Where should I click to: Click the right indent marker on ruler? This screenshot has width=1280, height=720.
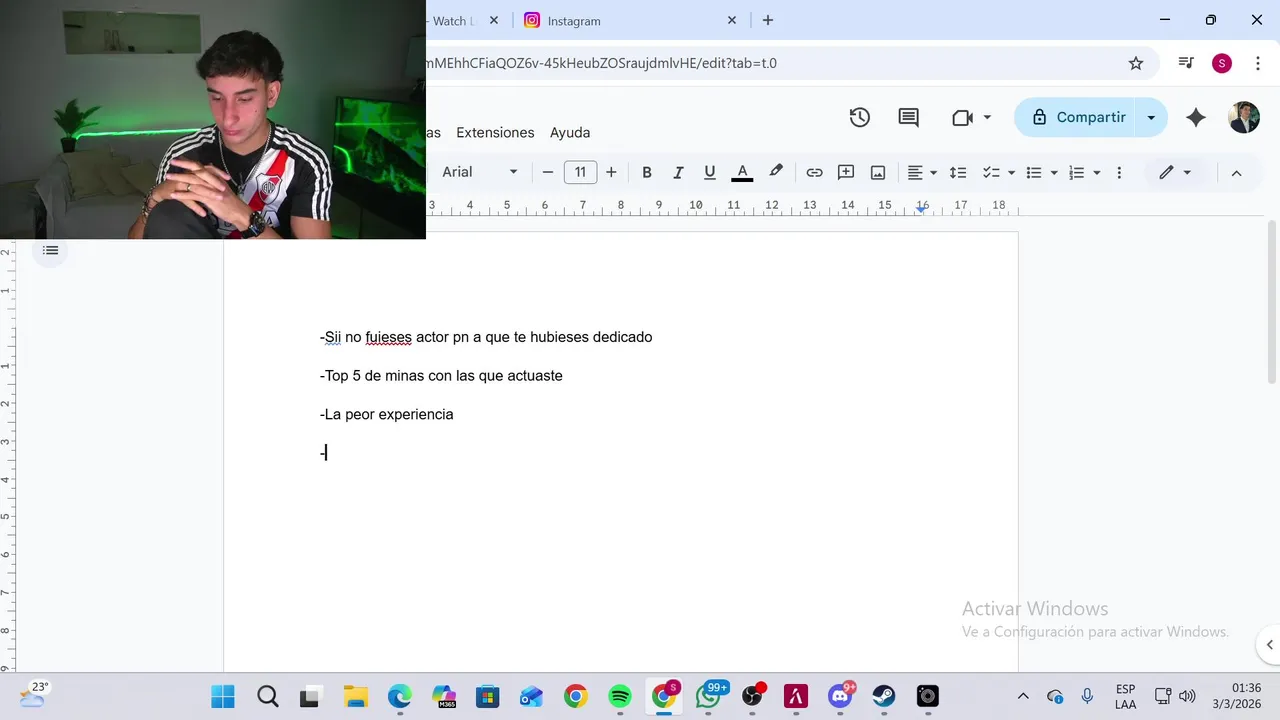tap(922, 208)
